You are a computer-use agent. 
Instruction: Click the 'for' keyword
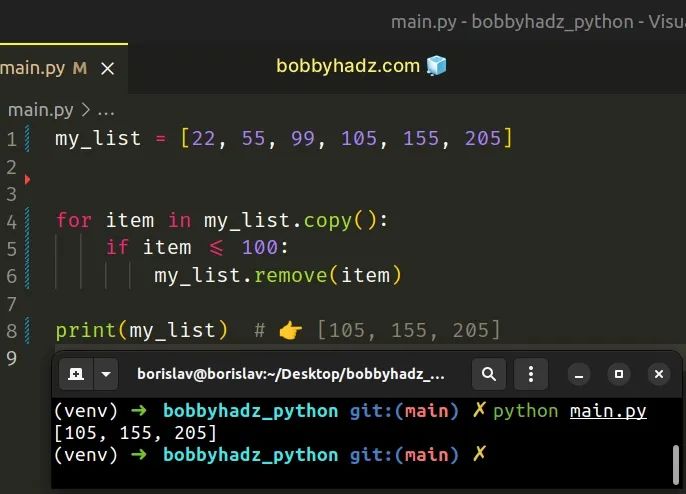tap(74, 220)
